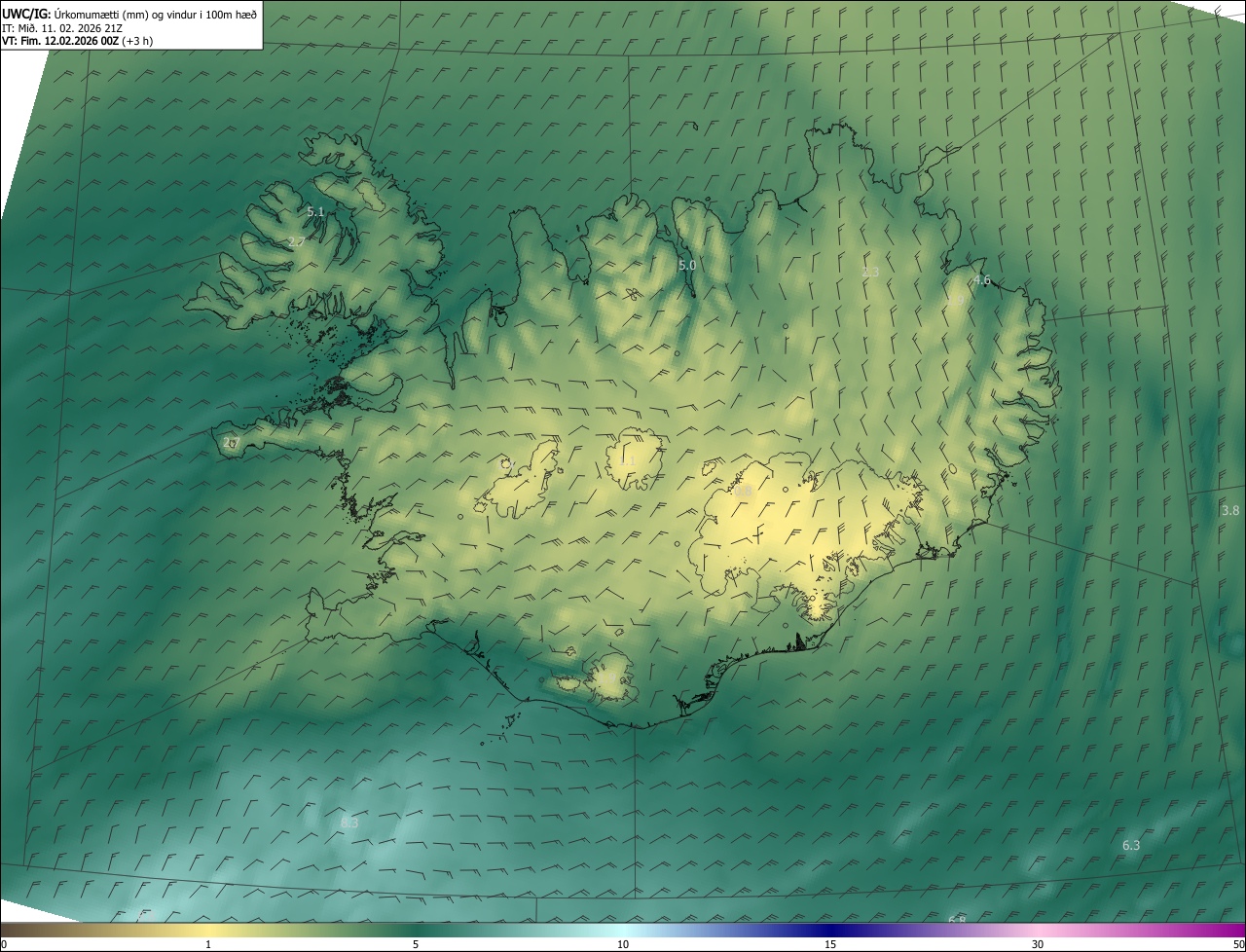Click the '50' tick label on the color scale
This screenshot has height=952, width=1246.
click(1238, 944)
